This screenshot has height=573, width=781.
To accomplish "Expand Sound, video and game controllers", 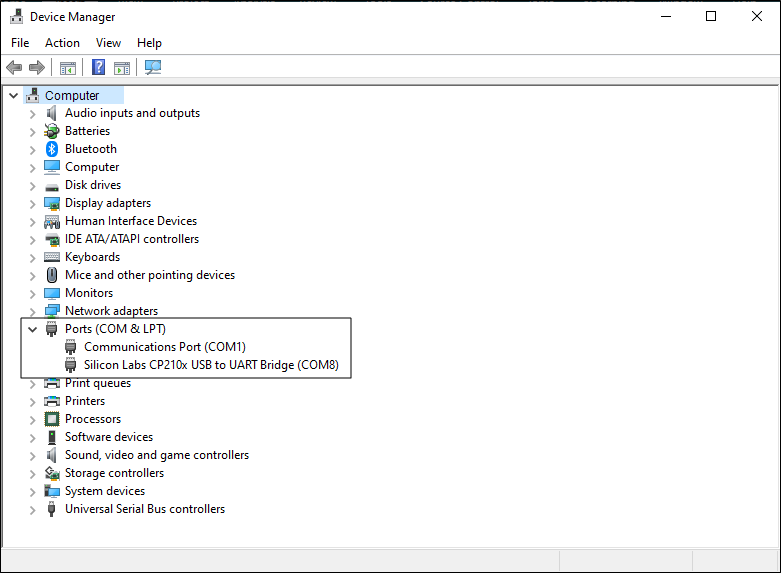I will (33, 456).
